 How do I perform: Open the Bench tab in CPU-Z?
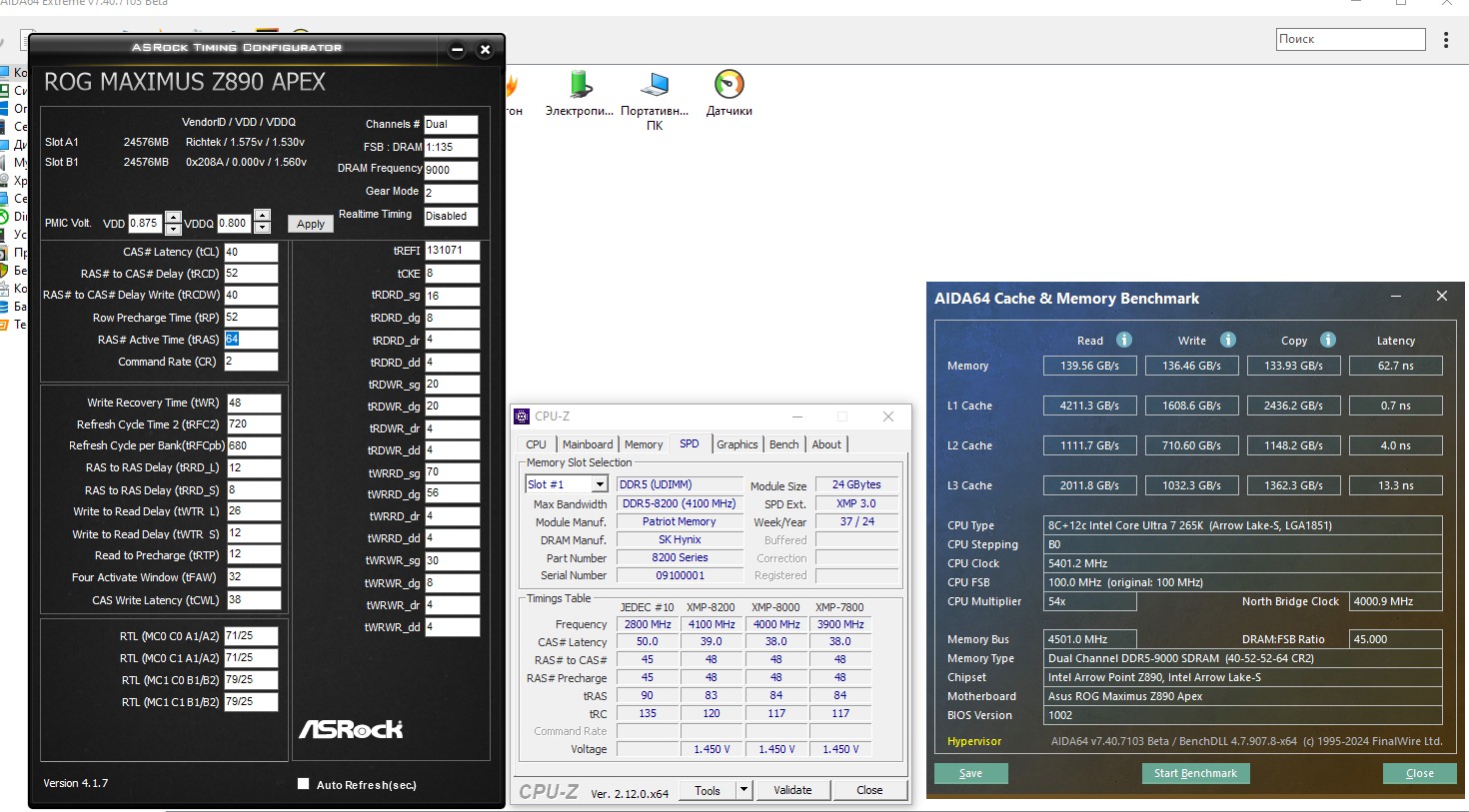[x=784, y=444]
